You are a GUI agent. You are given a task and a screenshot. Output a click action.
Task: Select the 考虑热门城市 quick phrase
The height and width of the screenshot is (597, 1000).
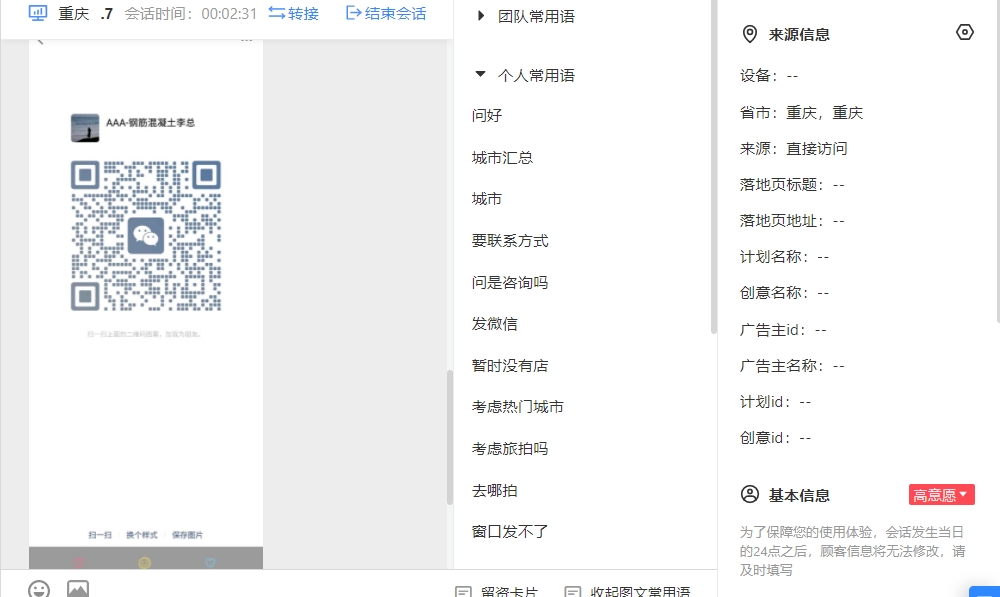coord(518,407)
